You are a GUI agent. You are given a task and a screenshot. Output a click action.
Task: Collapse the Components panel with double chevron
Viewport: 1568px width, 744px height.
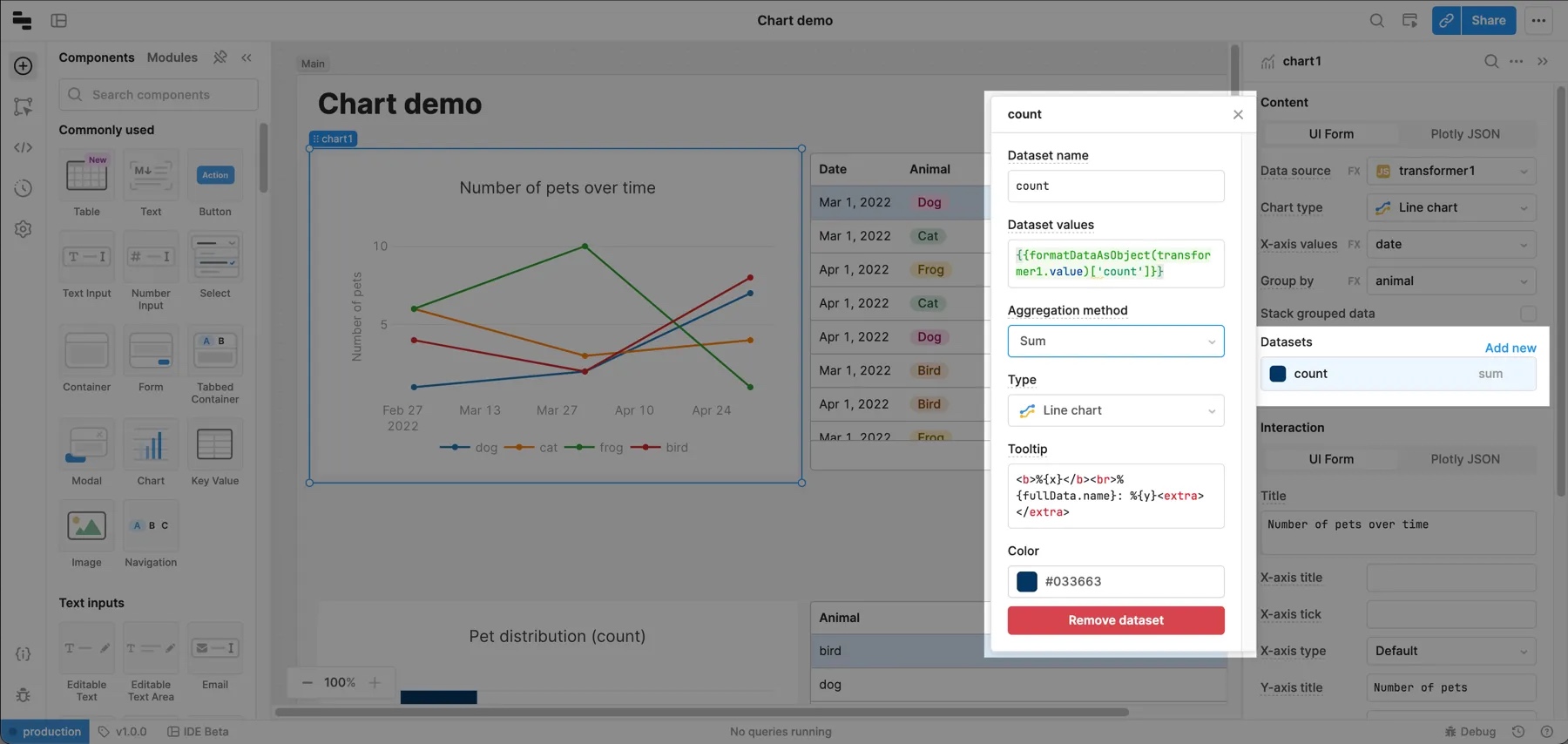pyautogui.click(x=247, y=57)
